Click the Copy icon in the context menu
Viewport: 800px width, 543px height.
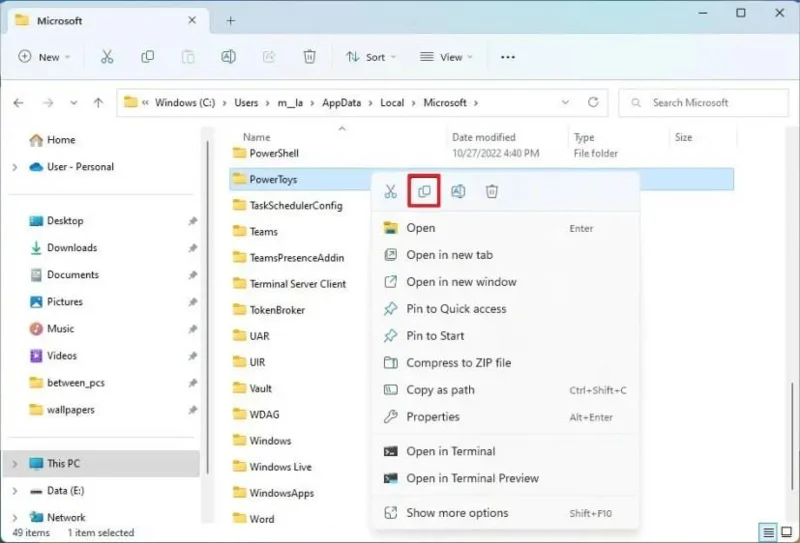pos(424,191)
